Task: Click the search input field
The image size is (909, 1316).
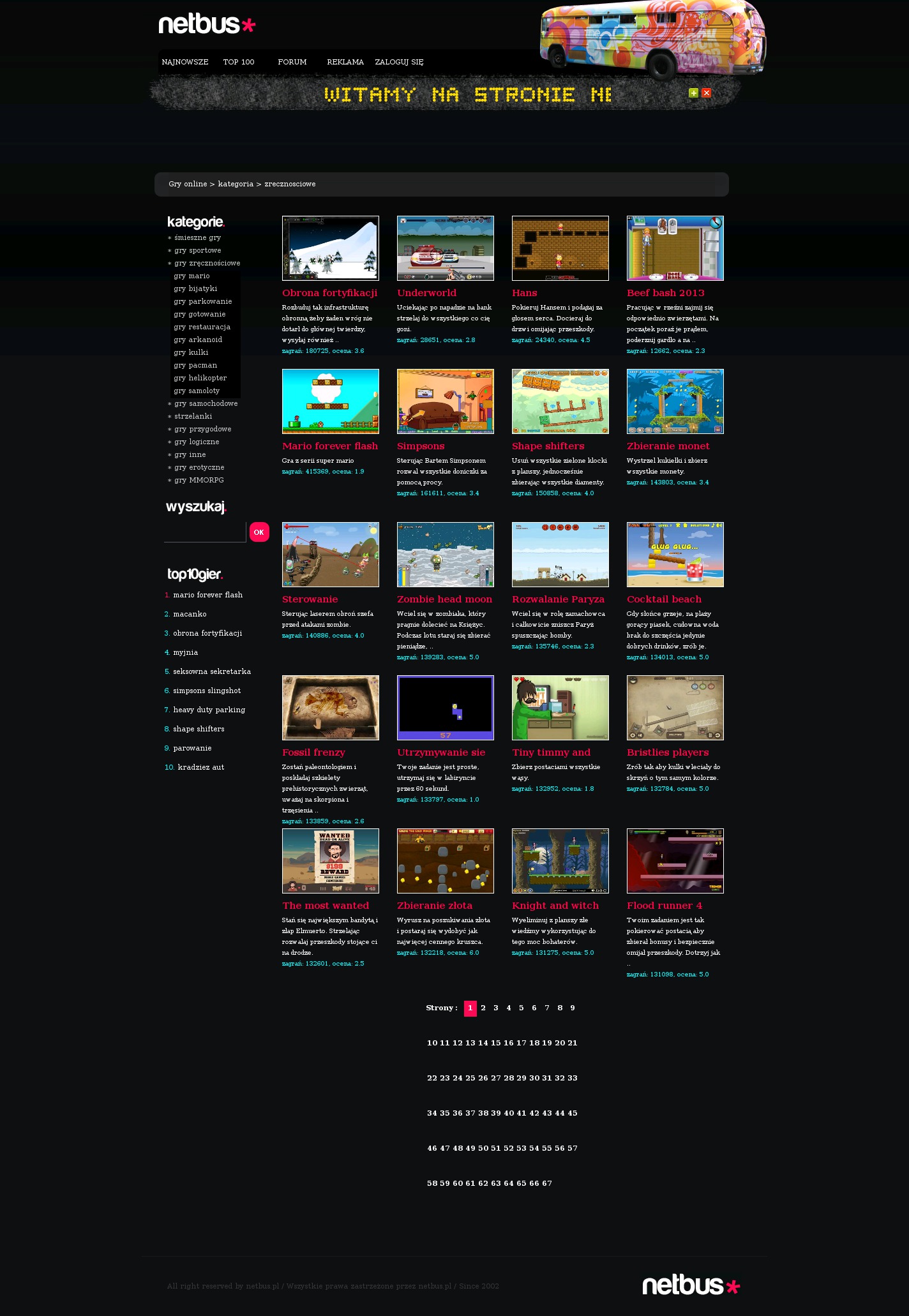Action: 205,532
